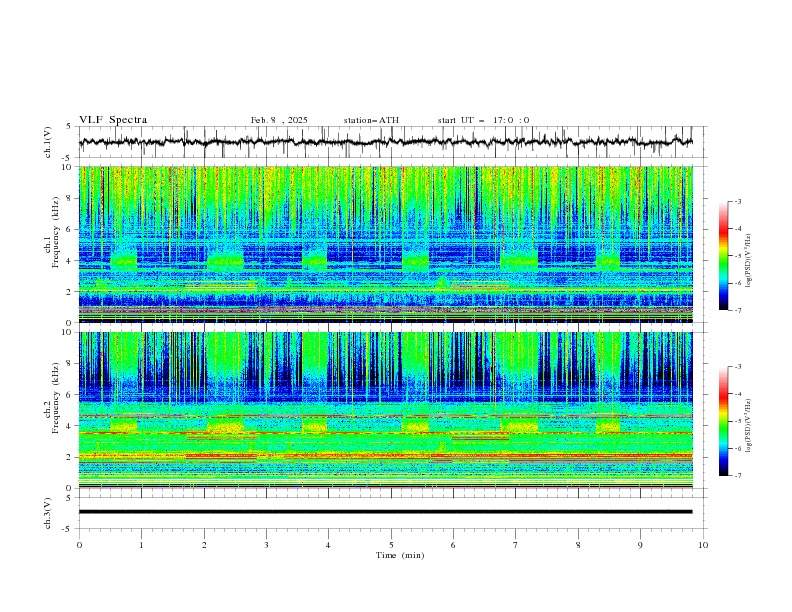Click the ch.2 'Frequency (kHz)' axis label

click(x=56, y=397)
